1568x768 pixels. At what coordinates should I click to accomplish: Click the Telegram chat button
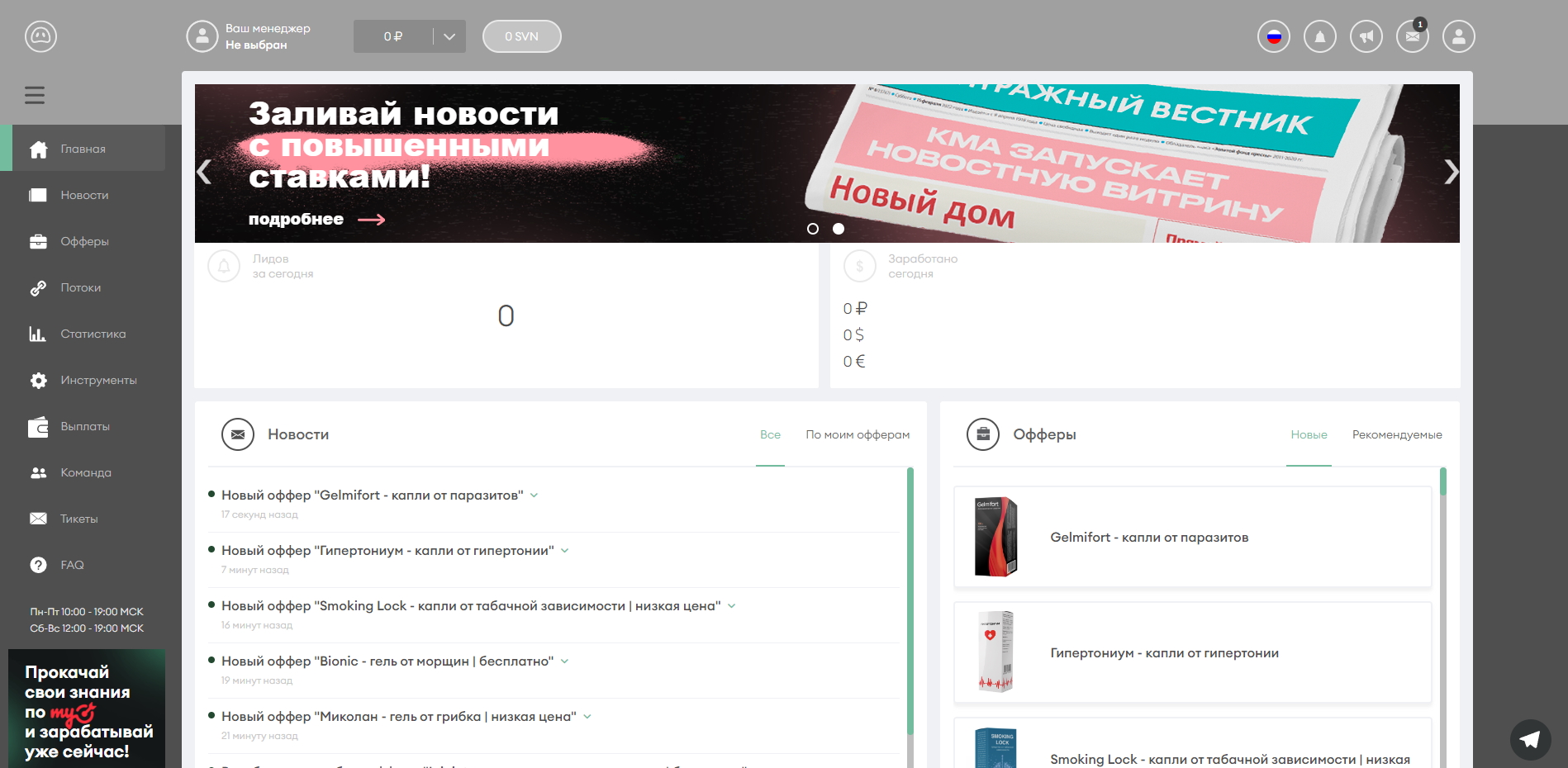[x=1531, y=739]
